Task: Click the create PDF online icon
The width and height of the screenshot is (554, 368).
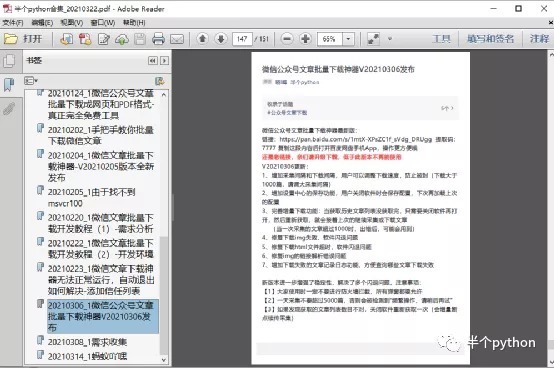Action: [66, 39]
